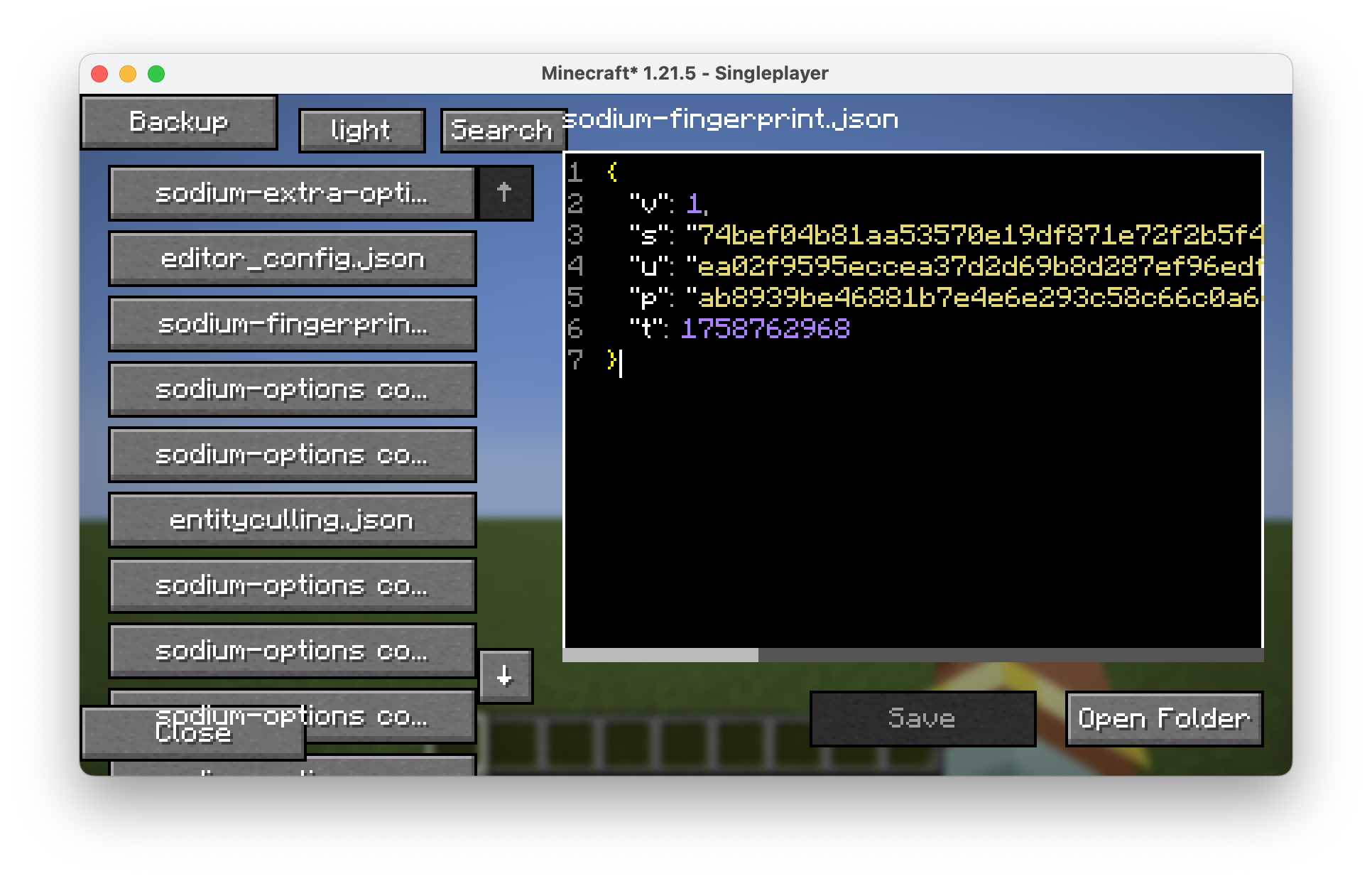This screenshot has width=1372, height=881.
Task: Minimize the Minecraft window with the yellow button
Action: 128,74
